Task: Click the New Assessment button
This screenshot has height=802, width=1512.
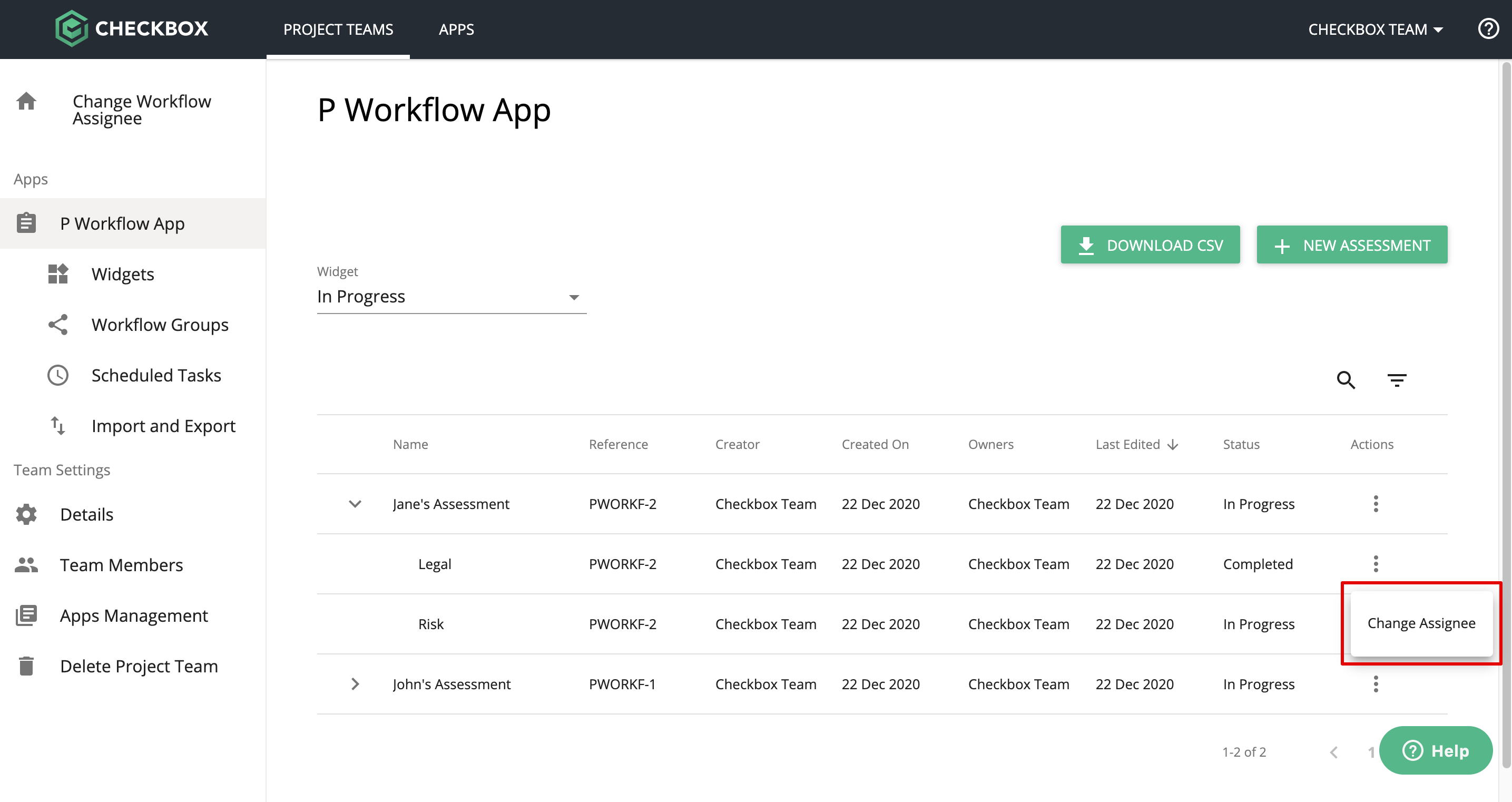Action: pos(1352,244)
